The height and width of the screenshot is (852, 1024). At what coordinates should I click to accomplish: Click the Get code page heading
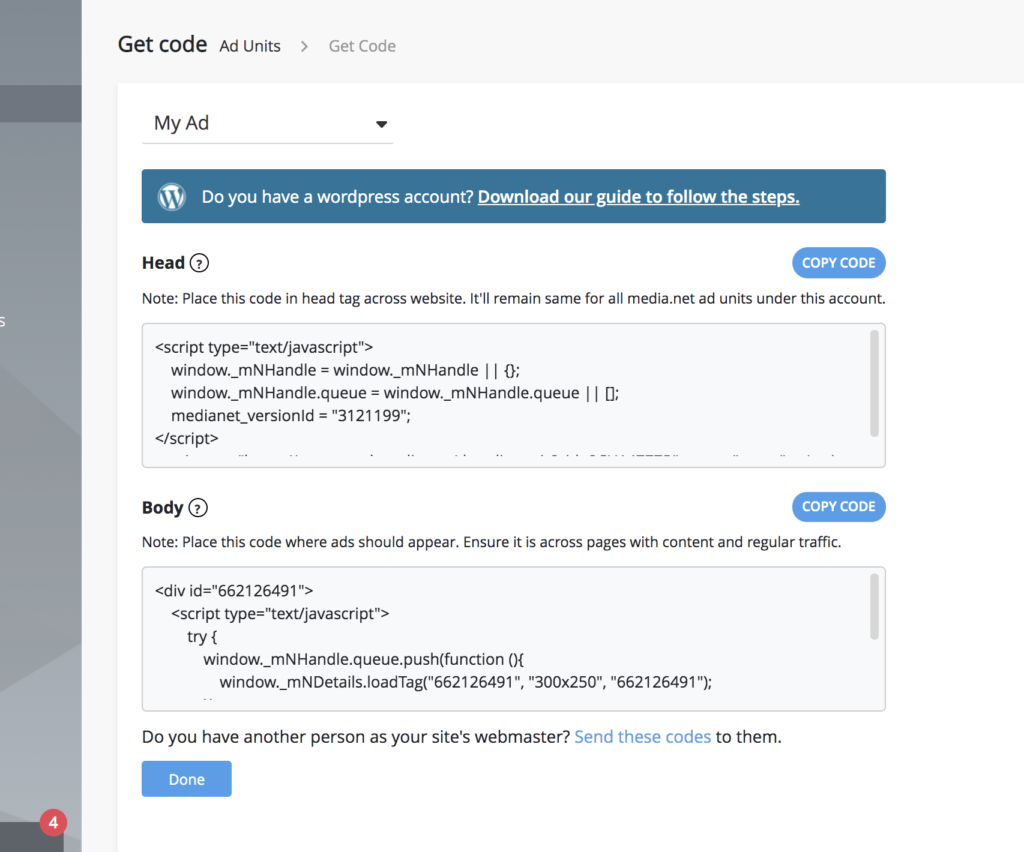tap(162, 44)
